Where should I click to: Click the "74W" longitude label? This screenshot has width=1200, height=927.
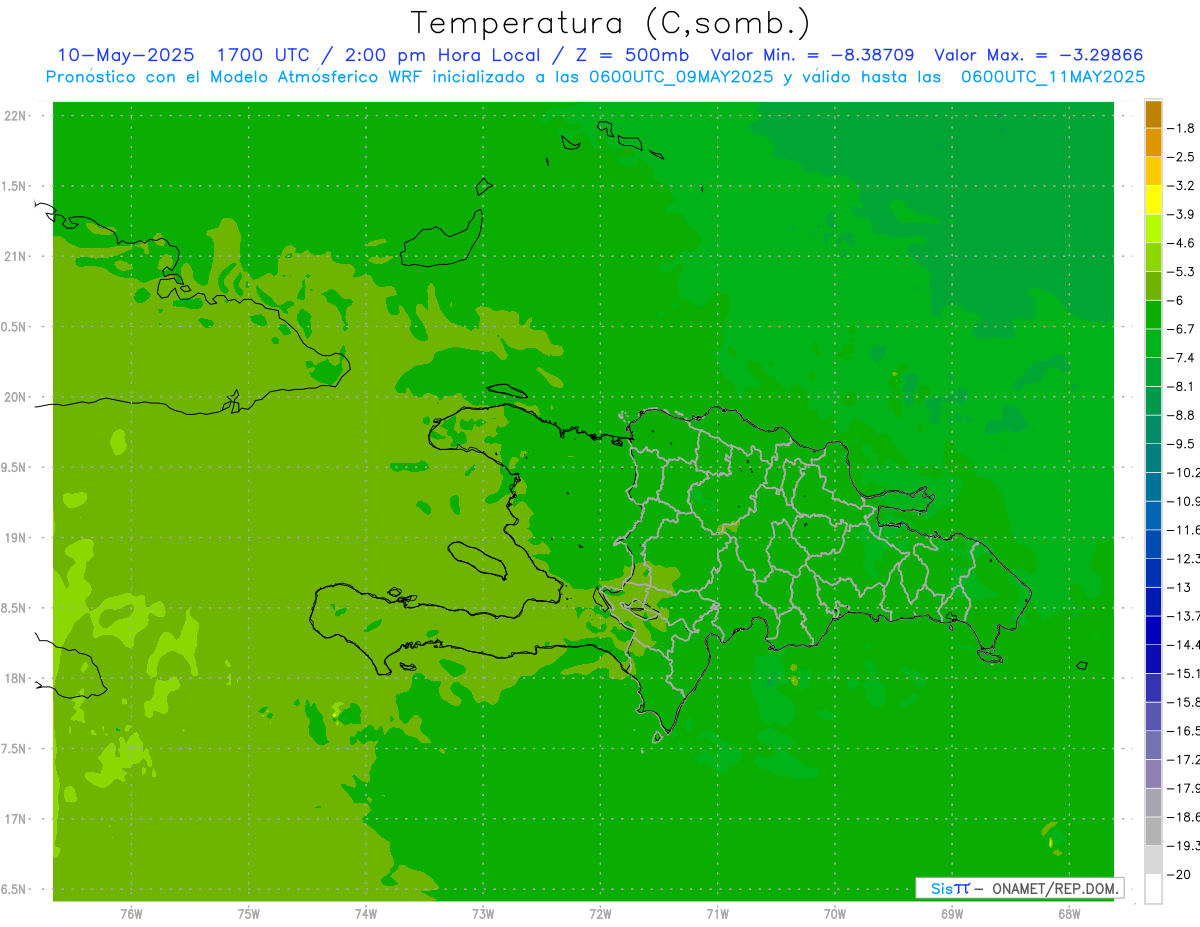click(x=366, y=912)
